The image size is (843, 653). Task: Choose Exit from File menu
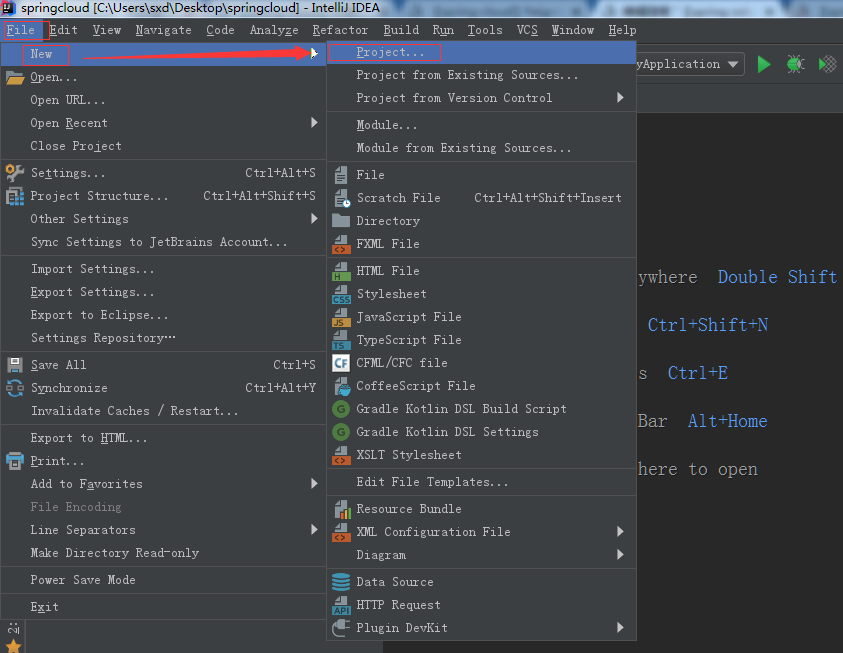163,607
